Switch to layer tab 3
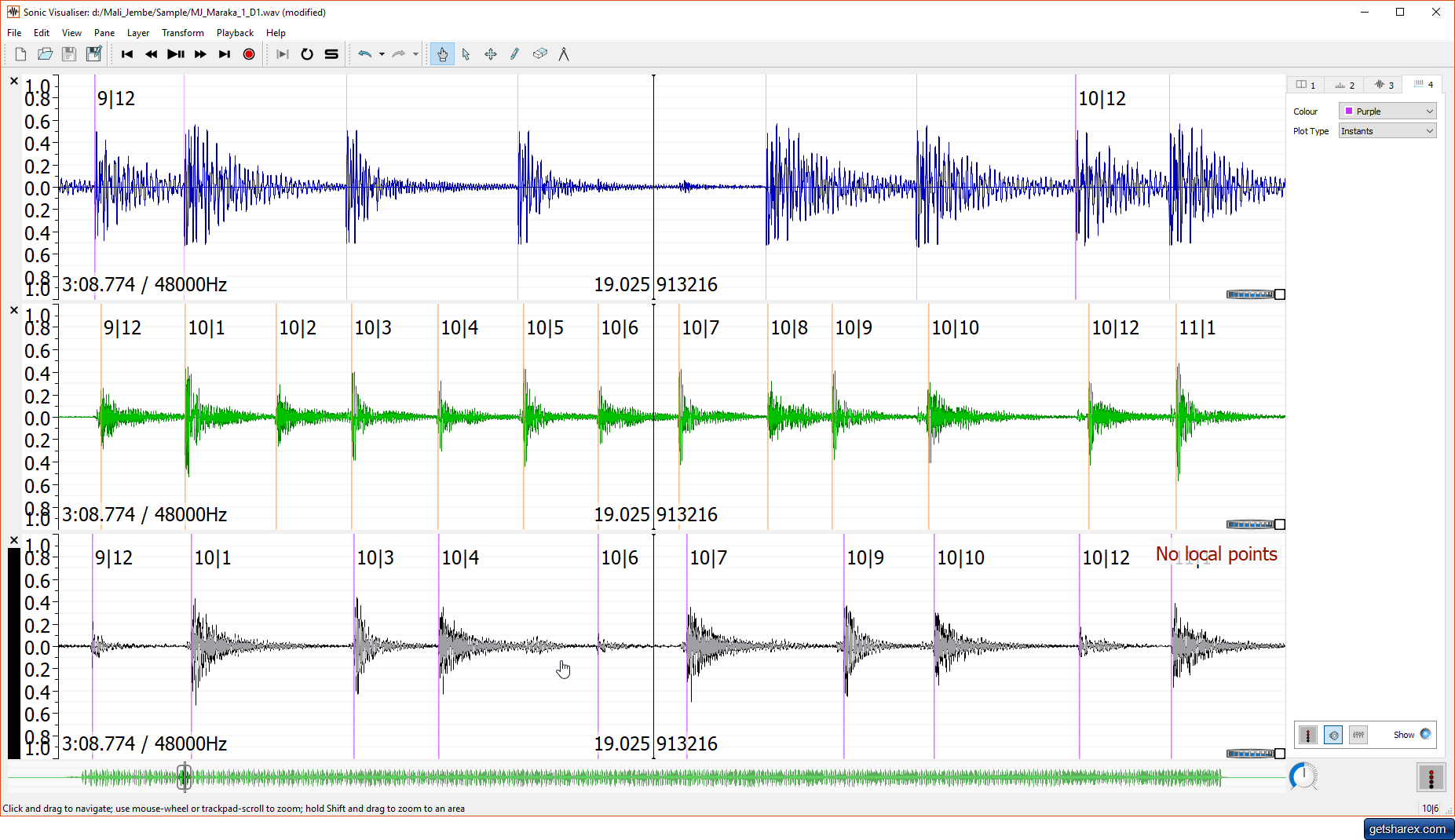The image size is (1455, 840). (x=1384, y=85)
